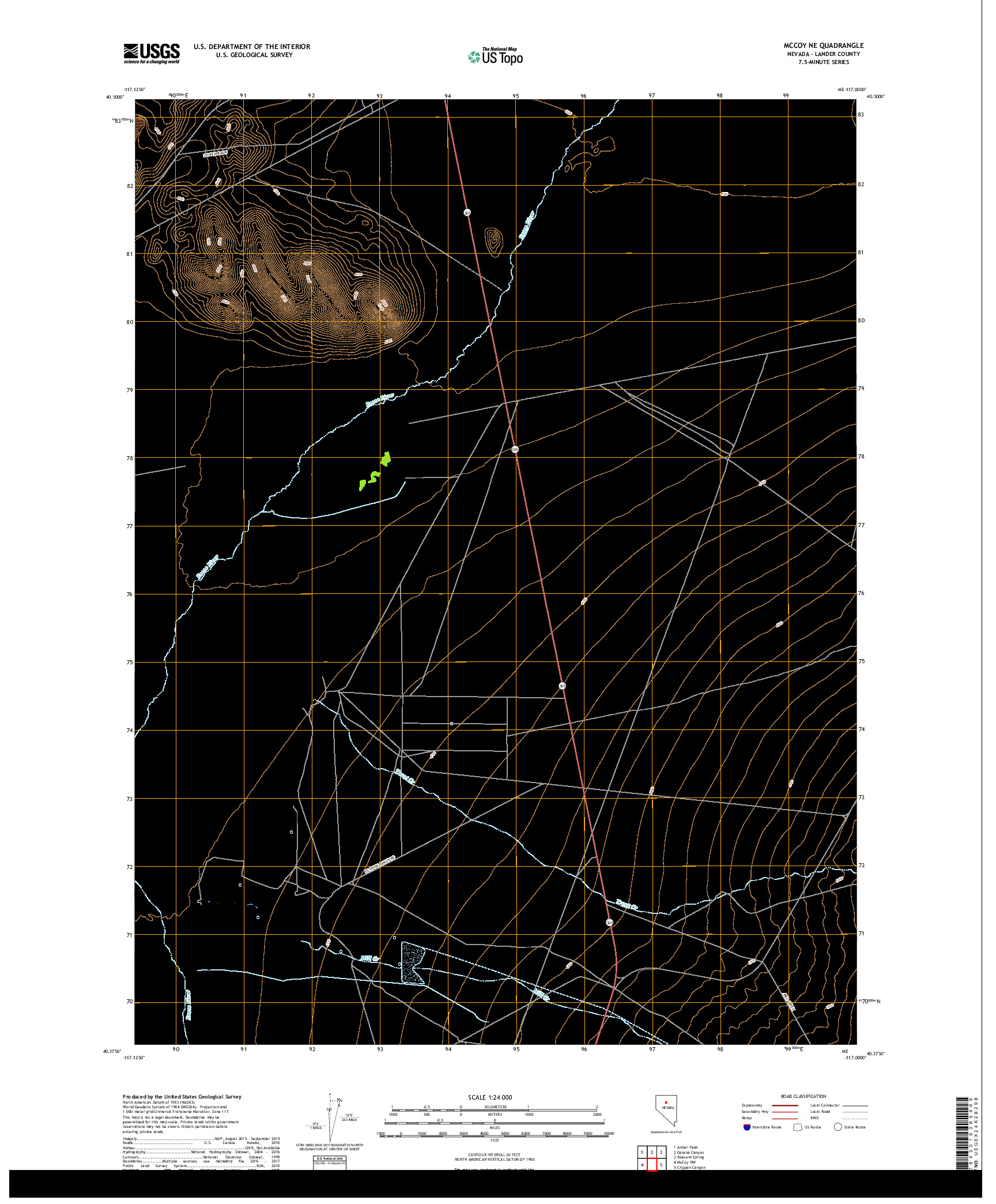
Task: Click the 'SCALE 1:24 000' label
Action: [490, 1097]
